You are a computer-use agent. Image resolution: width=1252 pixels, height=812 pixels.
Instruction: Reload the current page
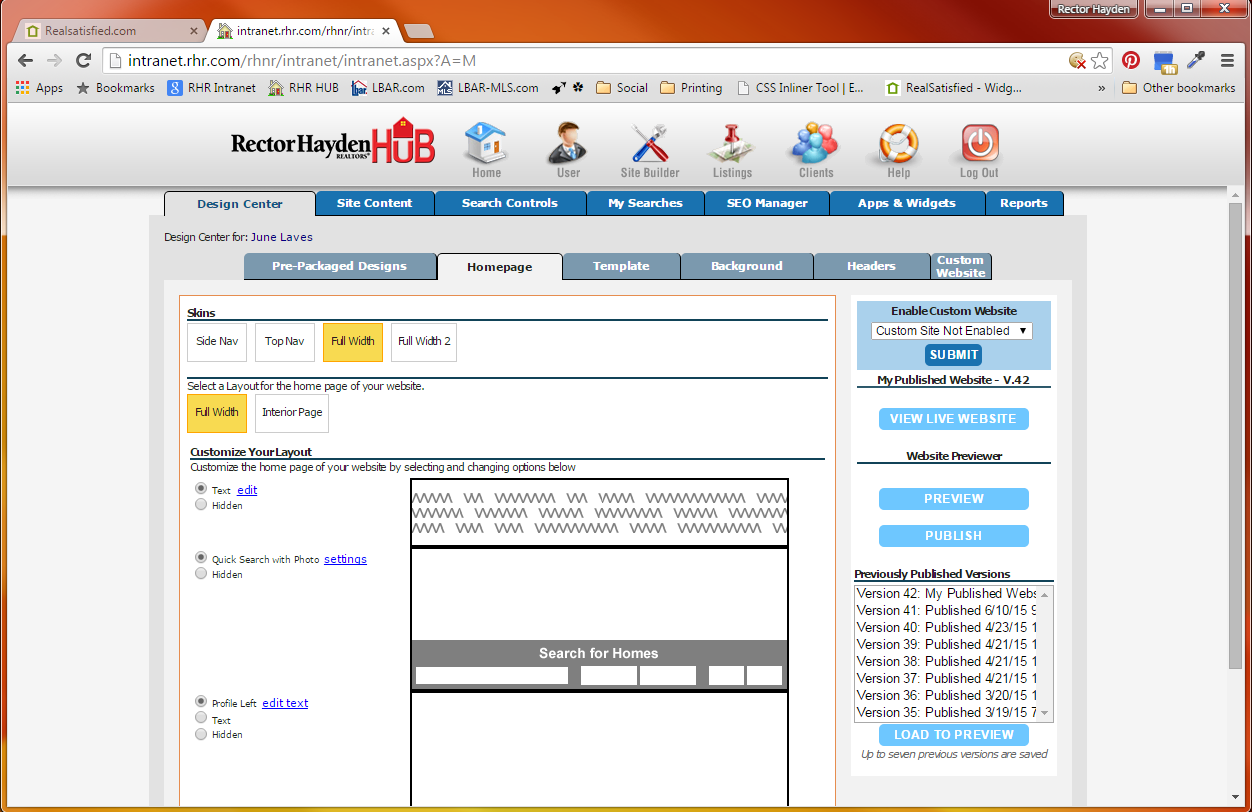(84, 60)
